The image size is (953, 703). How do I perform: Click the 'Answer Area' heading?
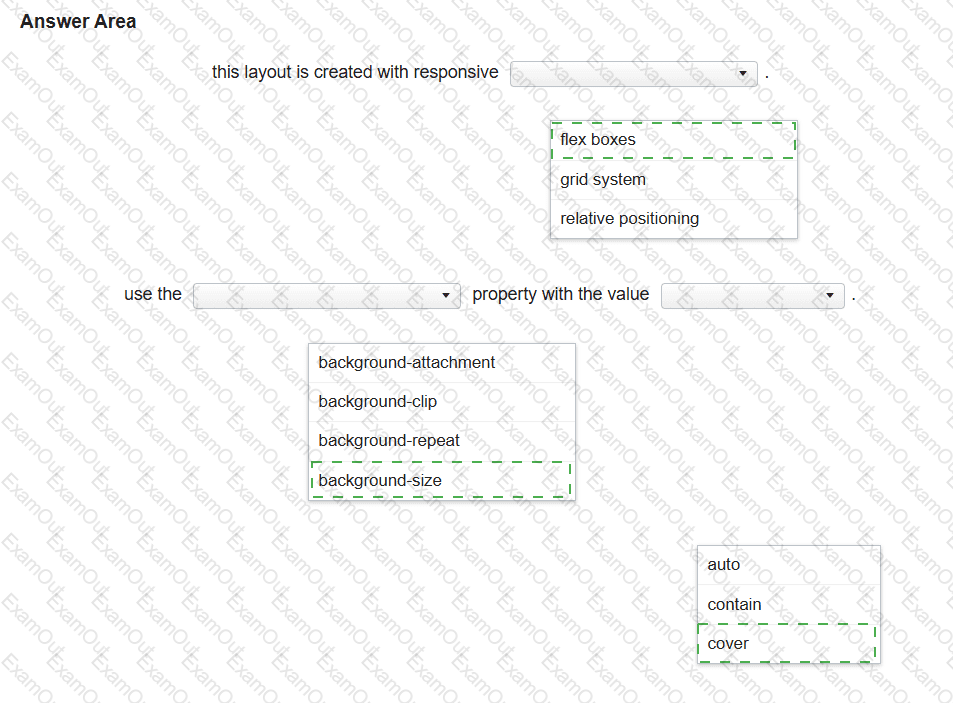(78, 21)
